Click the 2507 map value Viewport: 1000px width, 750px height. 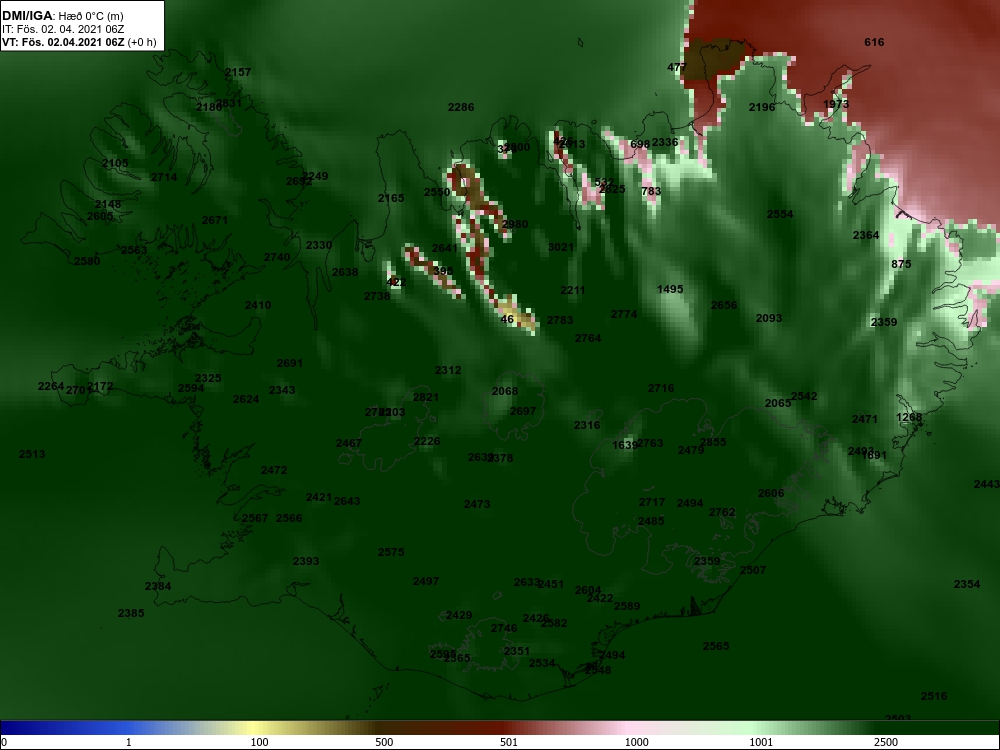[753, 570]
